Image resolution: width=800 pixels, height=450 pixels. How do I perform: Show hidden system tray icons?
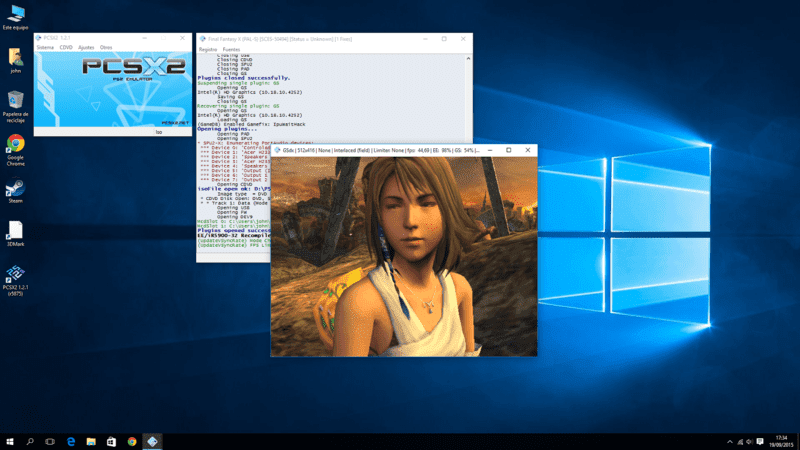click(730, 442)
